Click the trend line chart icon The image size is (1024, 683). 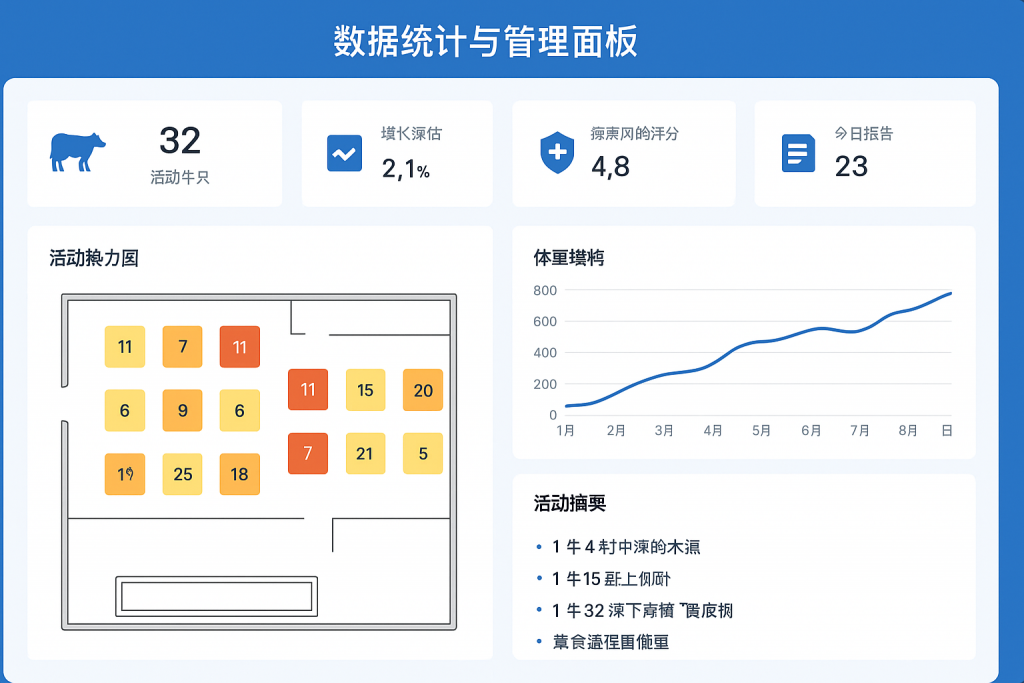(x=344, y=153)
